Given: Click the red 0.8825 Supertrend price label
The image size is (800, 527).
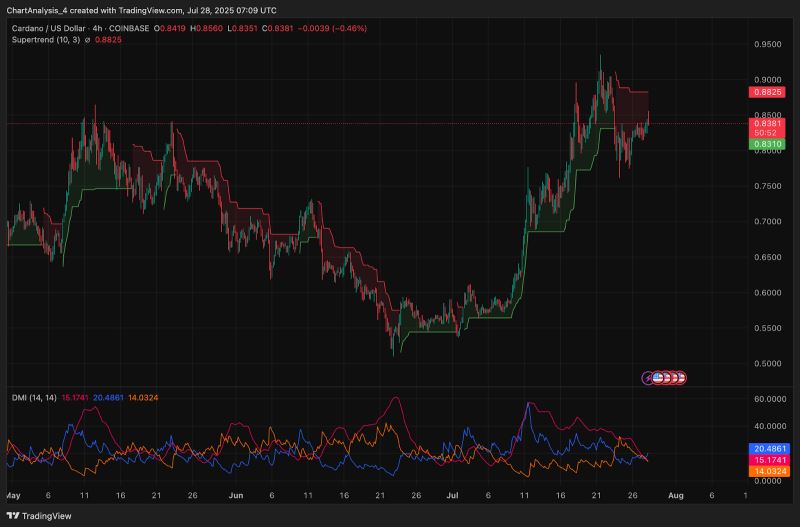Looking at the screenshot, I should [x=767, y=92].
